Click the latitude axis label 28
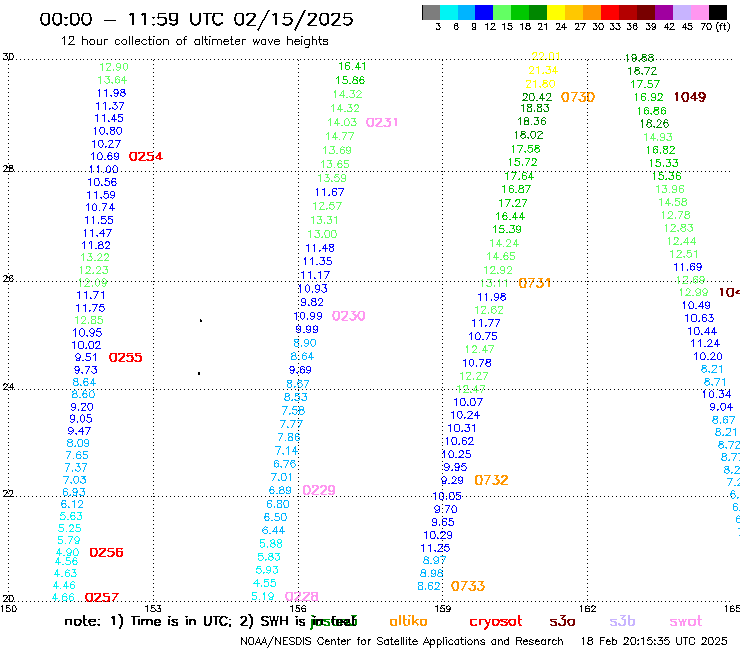The height and width of the screenshot is (650, 740). coord(8,168)
